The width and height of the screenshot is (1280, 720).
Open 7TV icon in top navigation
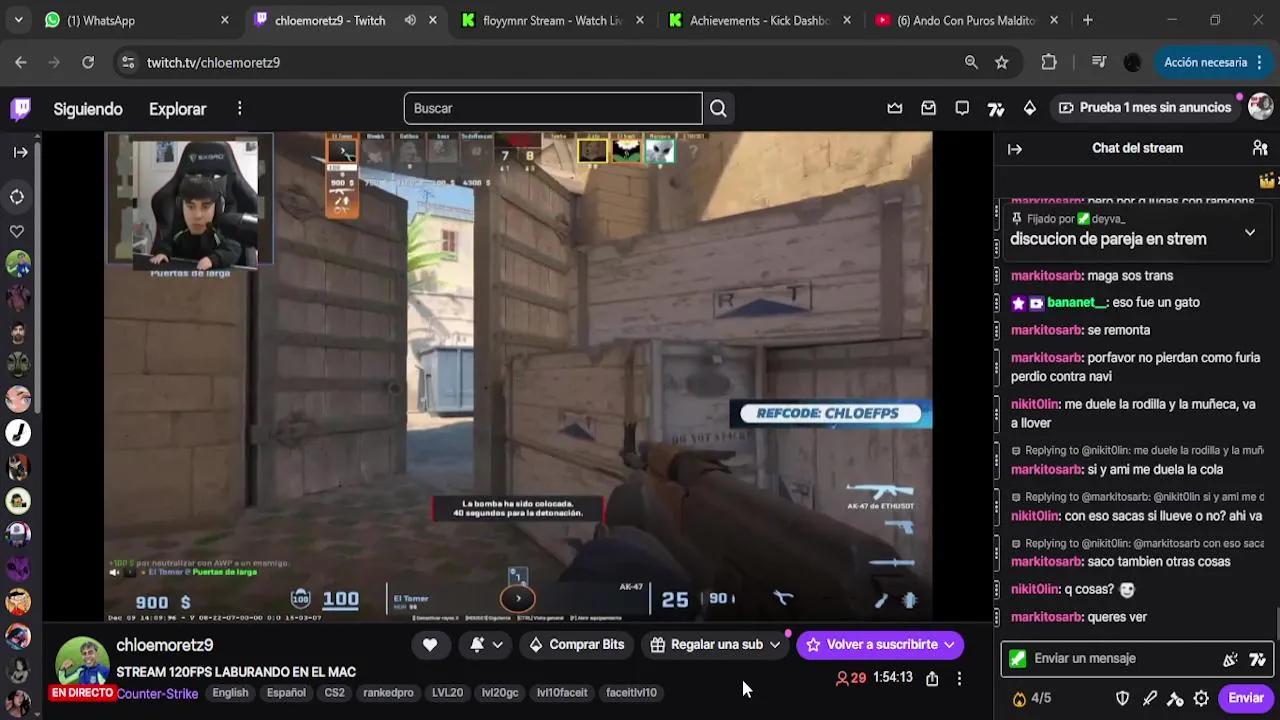(x=996, y=108)
